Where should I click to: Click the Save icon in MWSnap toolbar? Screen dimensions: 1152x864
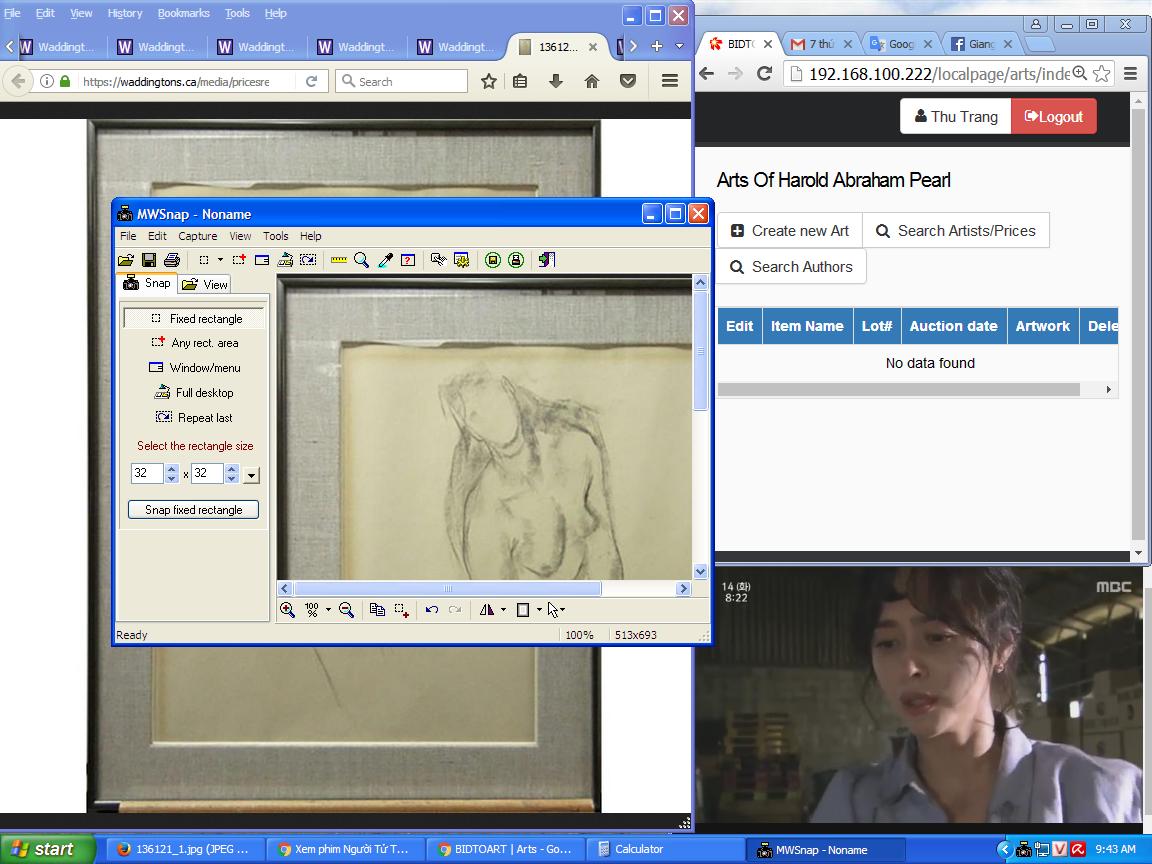click(148, 260)
